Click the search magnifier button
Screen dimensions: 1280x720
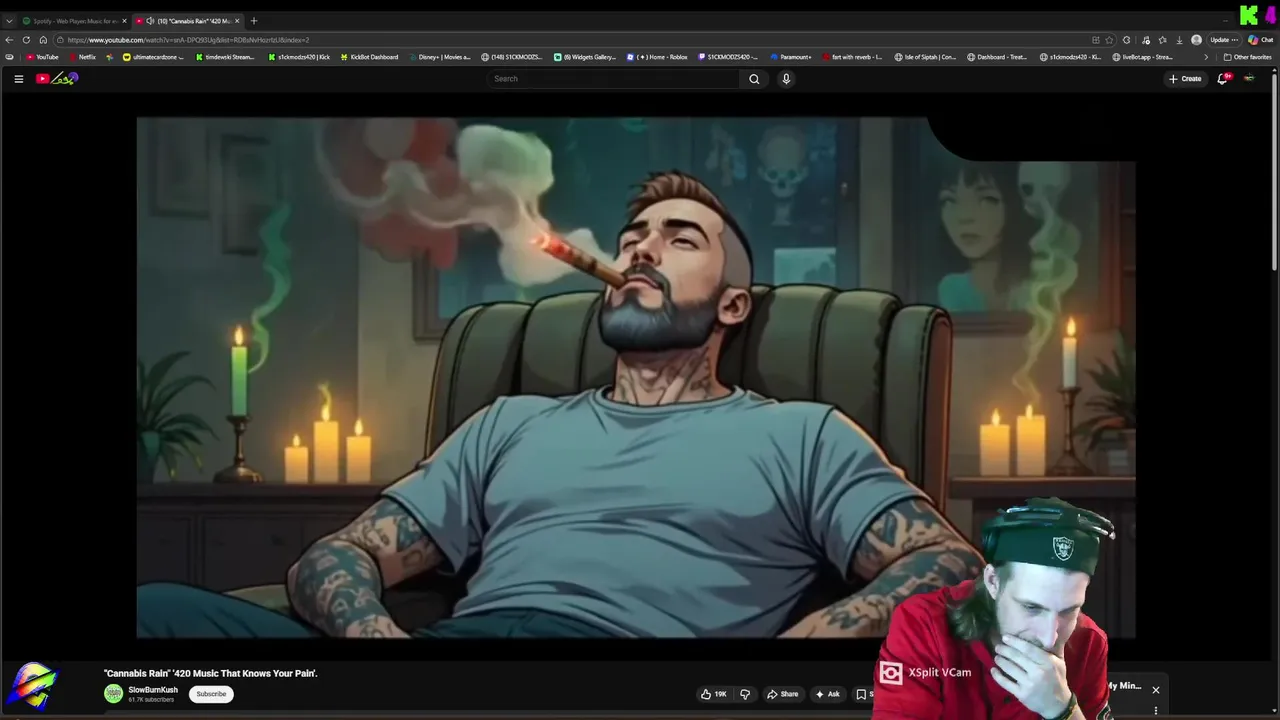click(754, 79)
